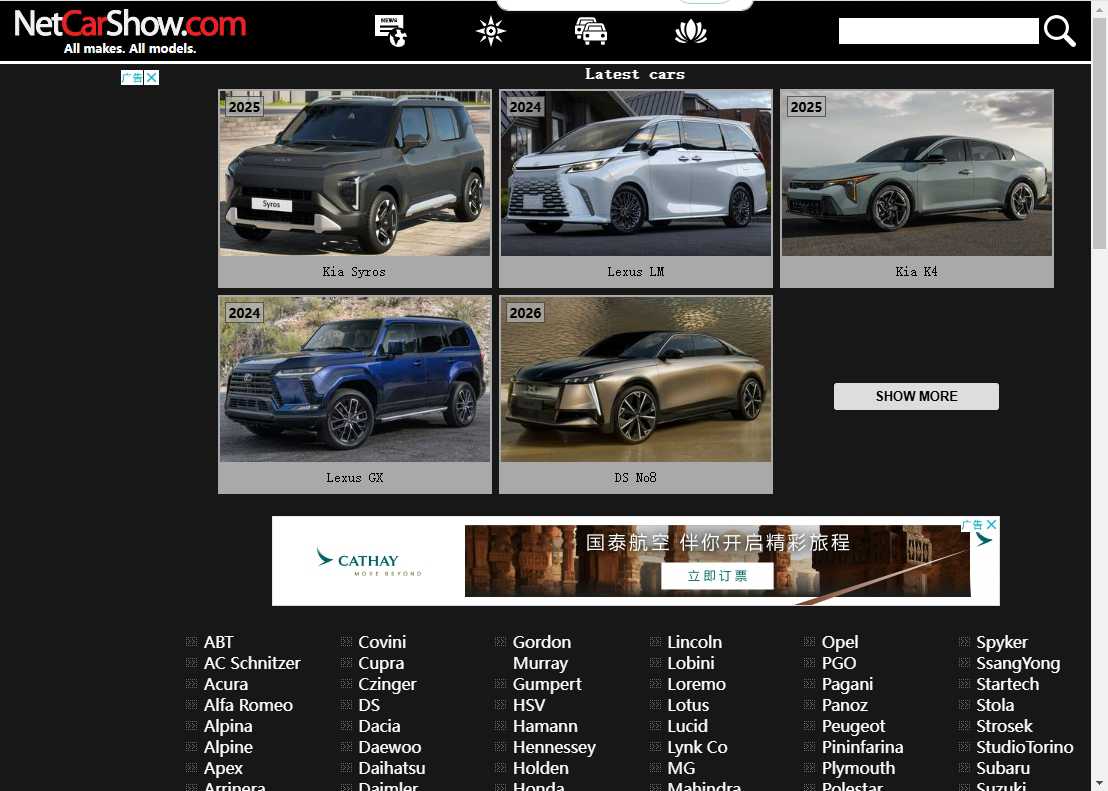This screenshot has width=1108, height=791.
Task: Click the sun-shaped highlights icon in header
Action: 490,32
